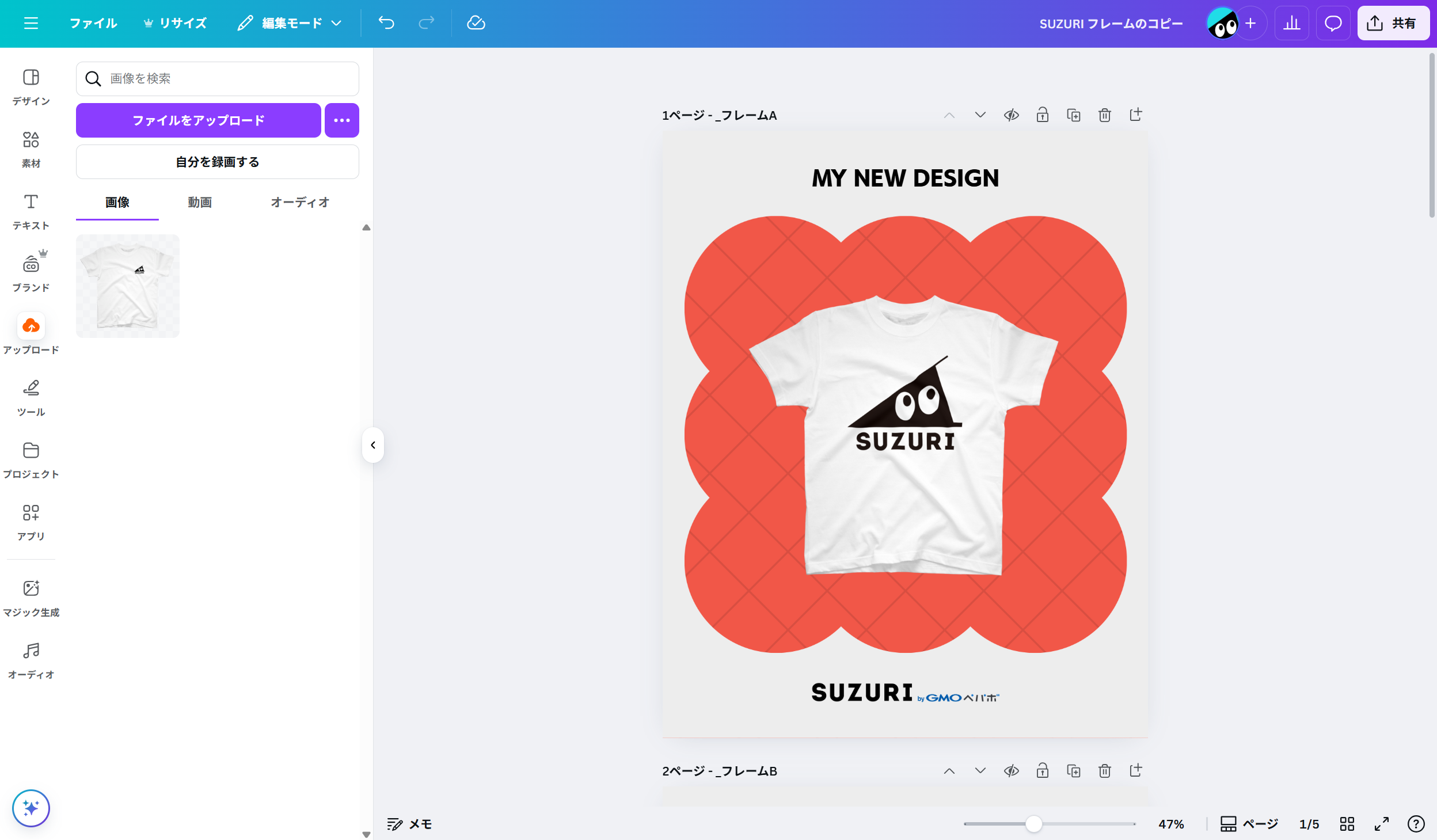Duplicate page 1 フレームA
The image size is (1437, 840).
[1074, 115]
